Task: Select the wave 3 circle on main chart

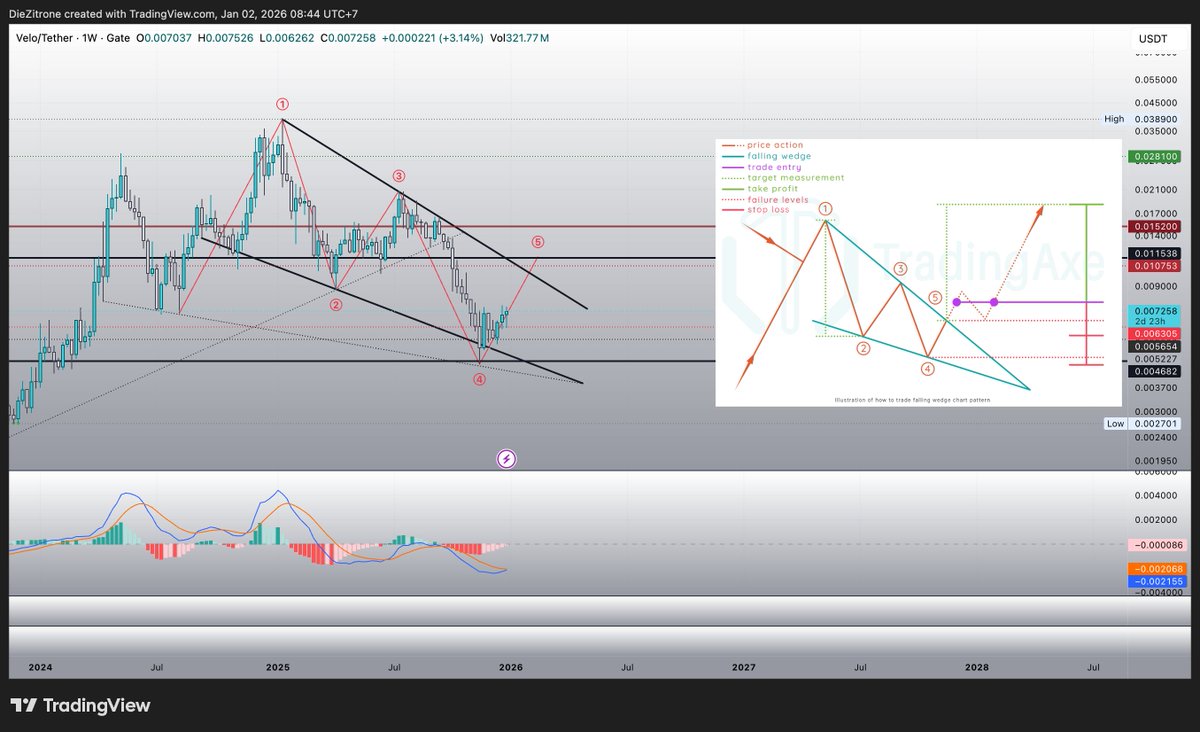Action: [x=398, y=176]
